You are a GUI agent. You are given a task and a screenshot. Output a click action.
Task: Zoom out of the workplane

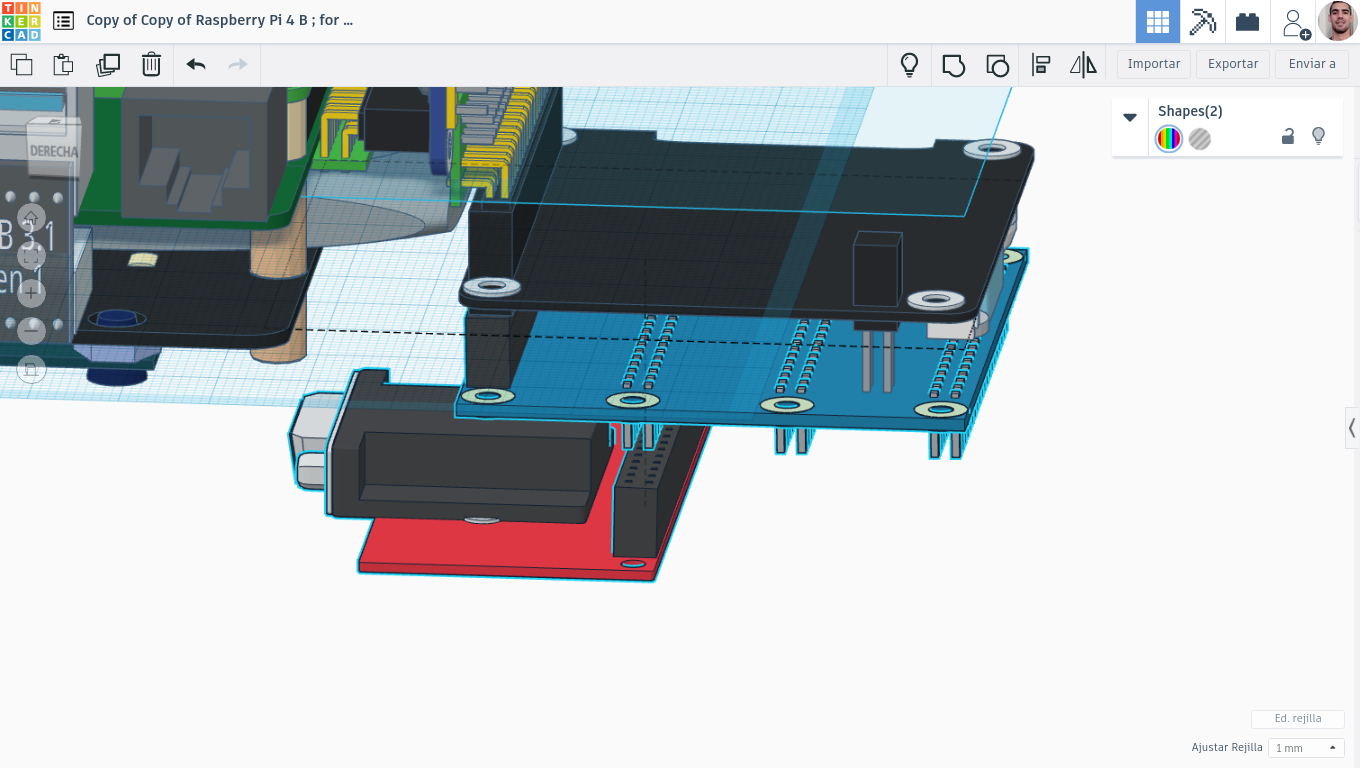[31, 330]
